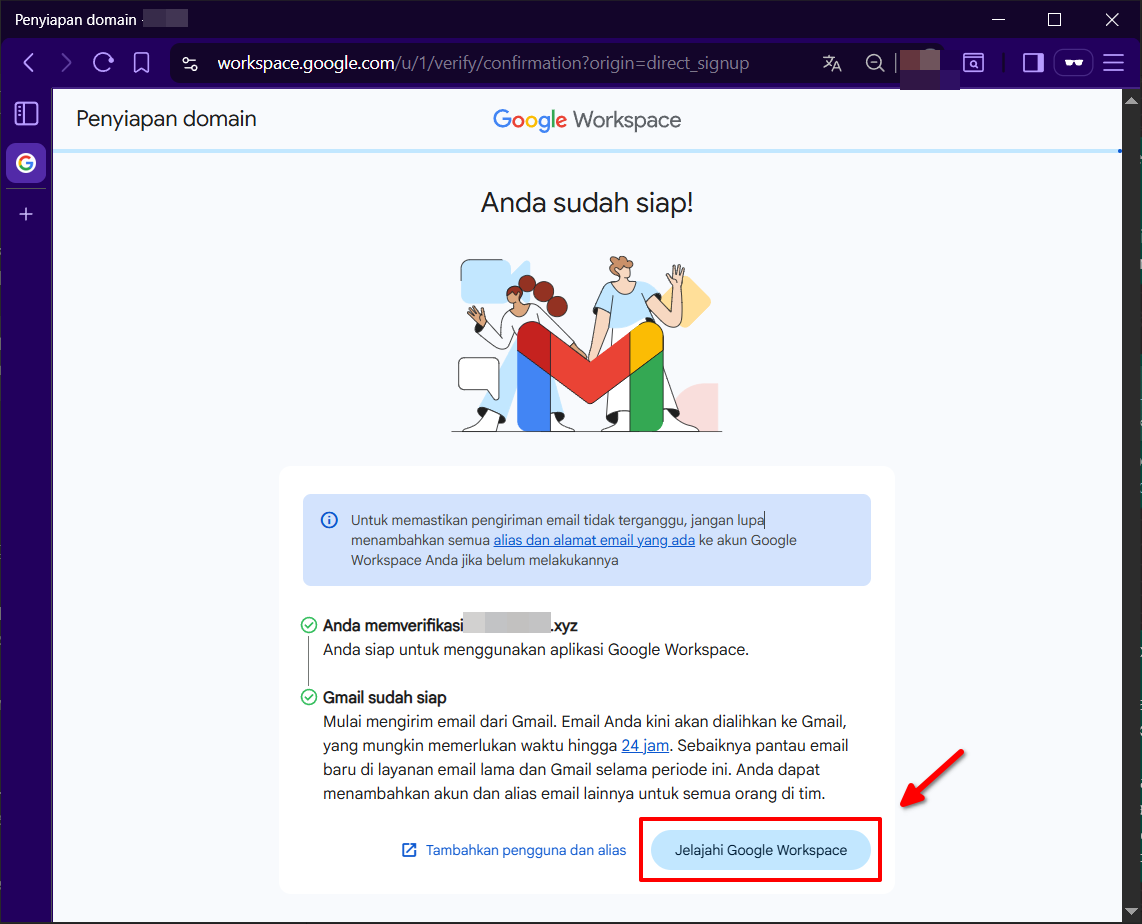Click the Gmail illustration image
Screen dimensions: 1142x924
click(587, 344)
